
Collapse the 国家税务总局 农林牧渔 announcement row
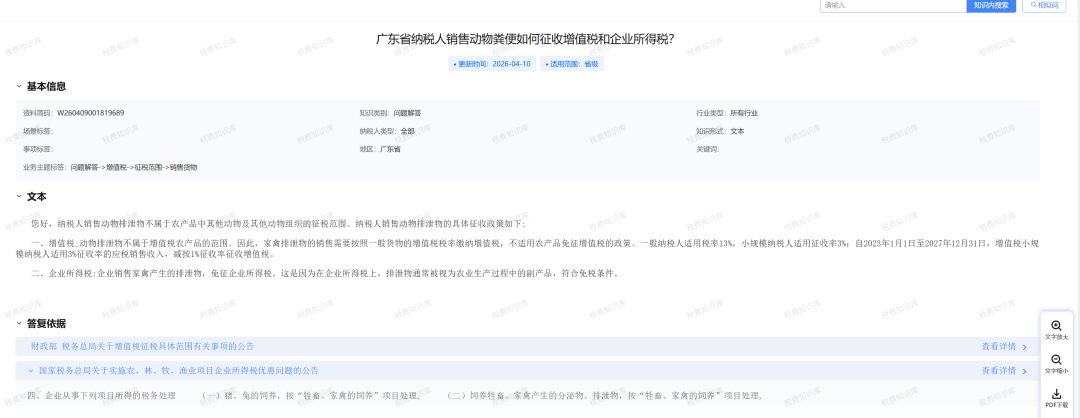click(31, 370)
